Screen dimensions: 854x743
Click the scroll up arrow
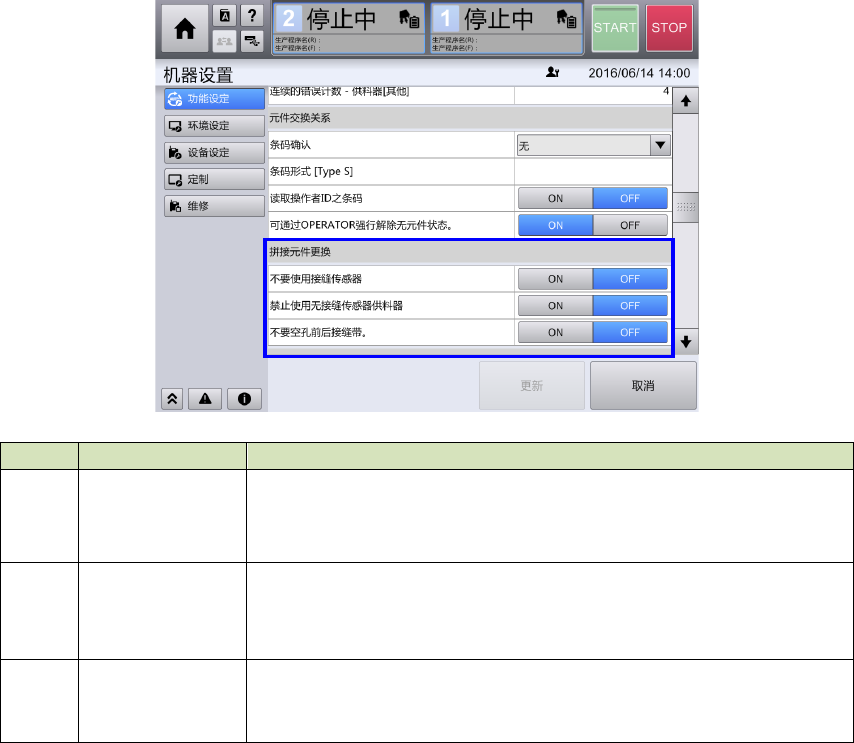click(686, 101)
